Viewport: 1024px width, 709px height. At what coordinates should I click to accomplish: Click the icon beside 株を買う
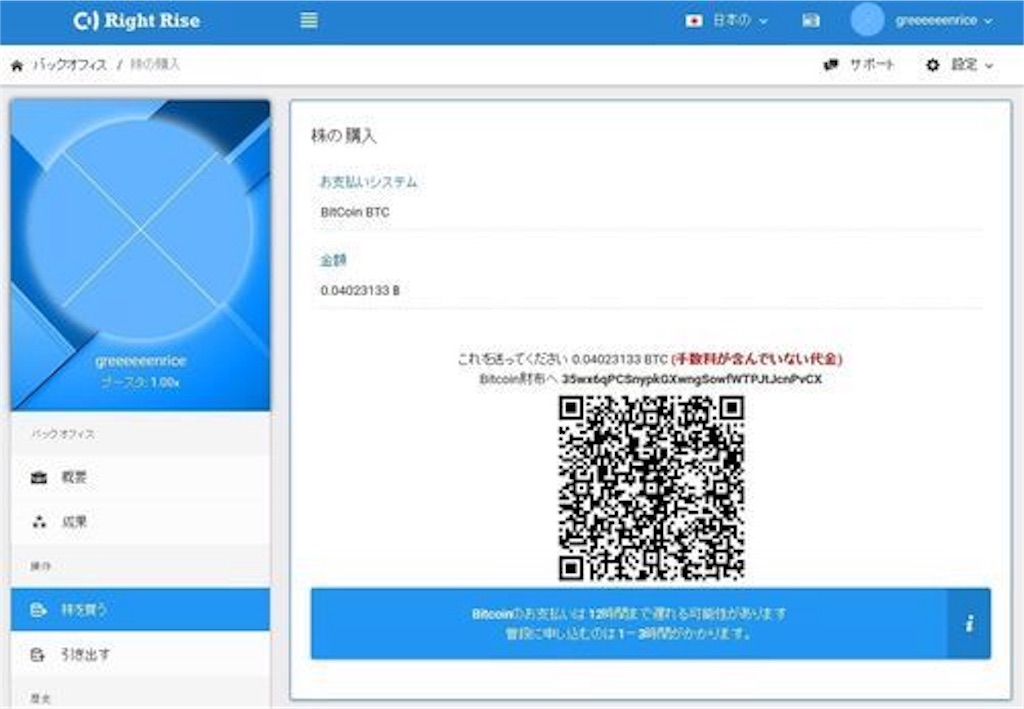[39, 610]
